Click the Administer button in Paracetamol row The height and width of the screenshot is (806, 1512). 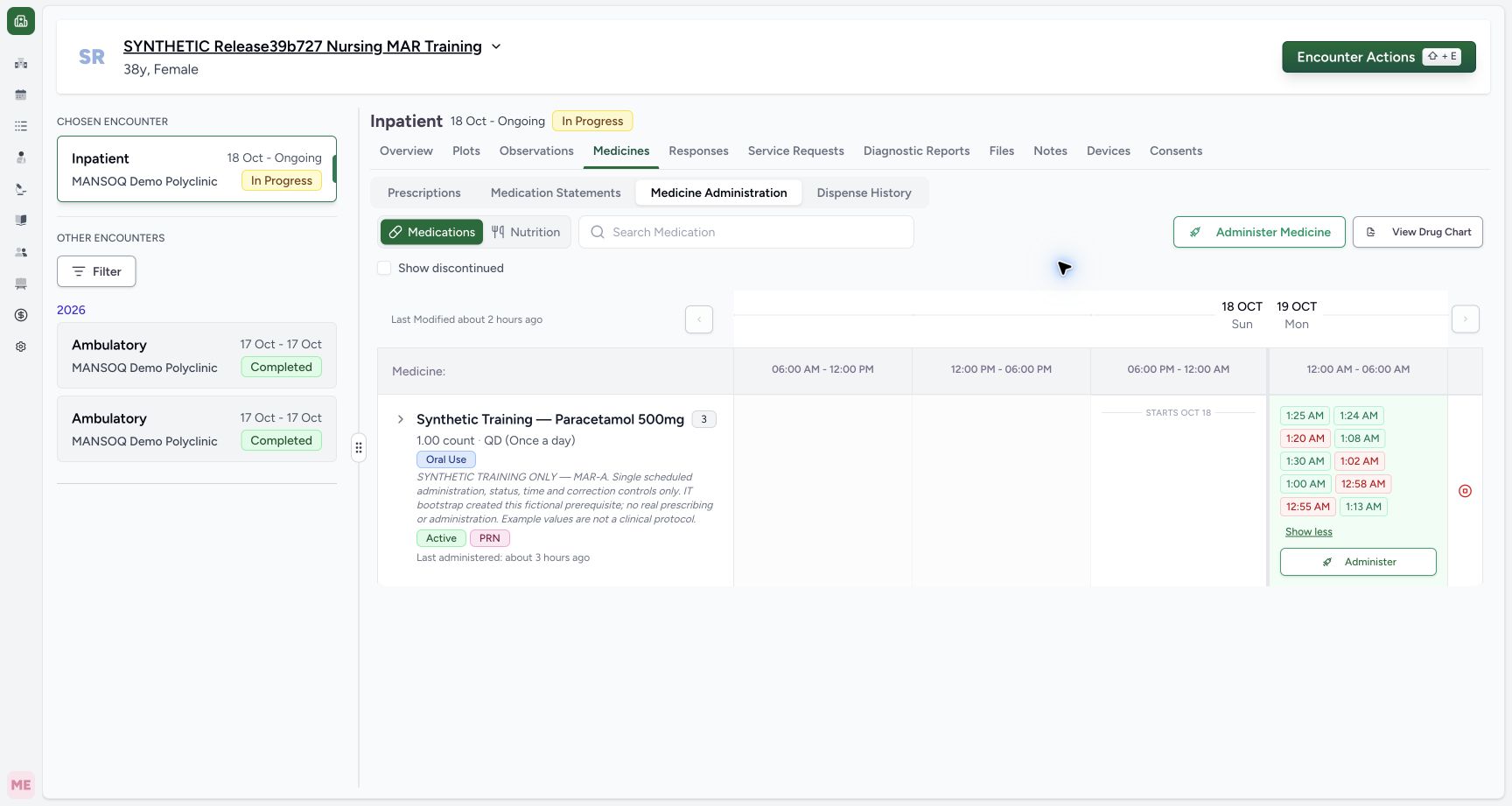tap(1358, 562)
